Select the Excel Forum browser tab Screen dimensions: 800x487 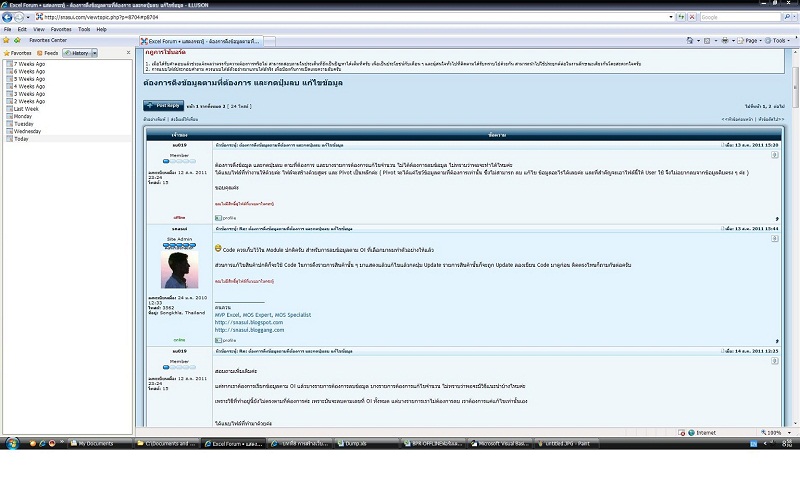click(x=203, y=40)
